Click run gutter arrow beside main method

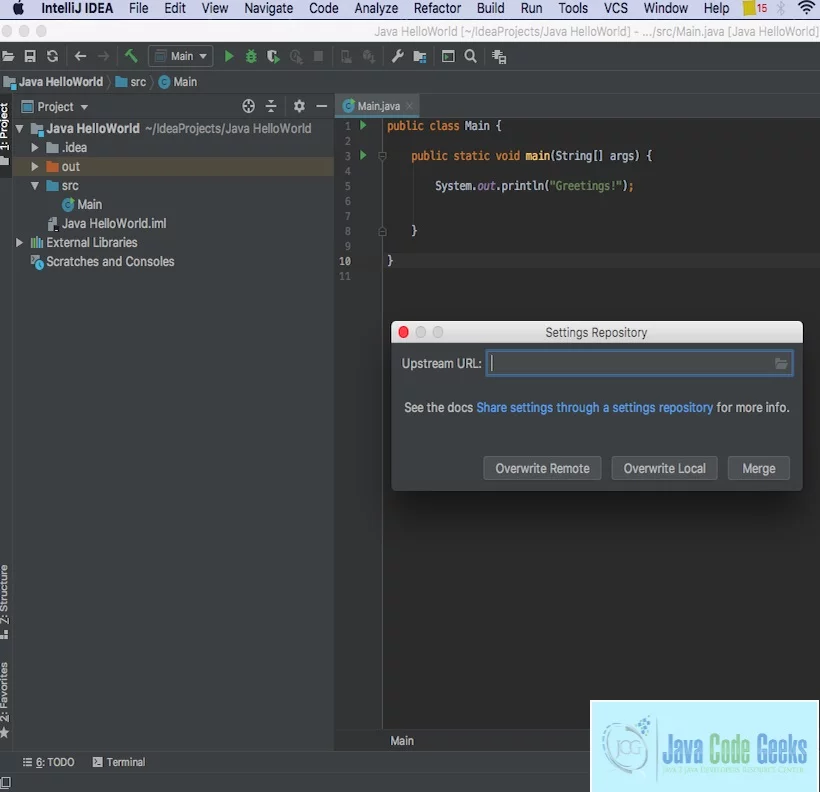coord(363,155)
